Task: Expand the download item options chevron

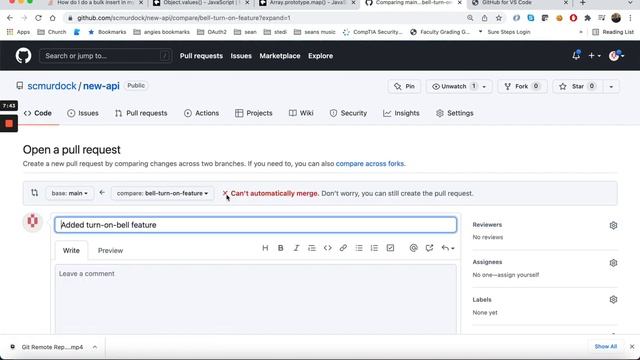Action: tap(95, 347)
